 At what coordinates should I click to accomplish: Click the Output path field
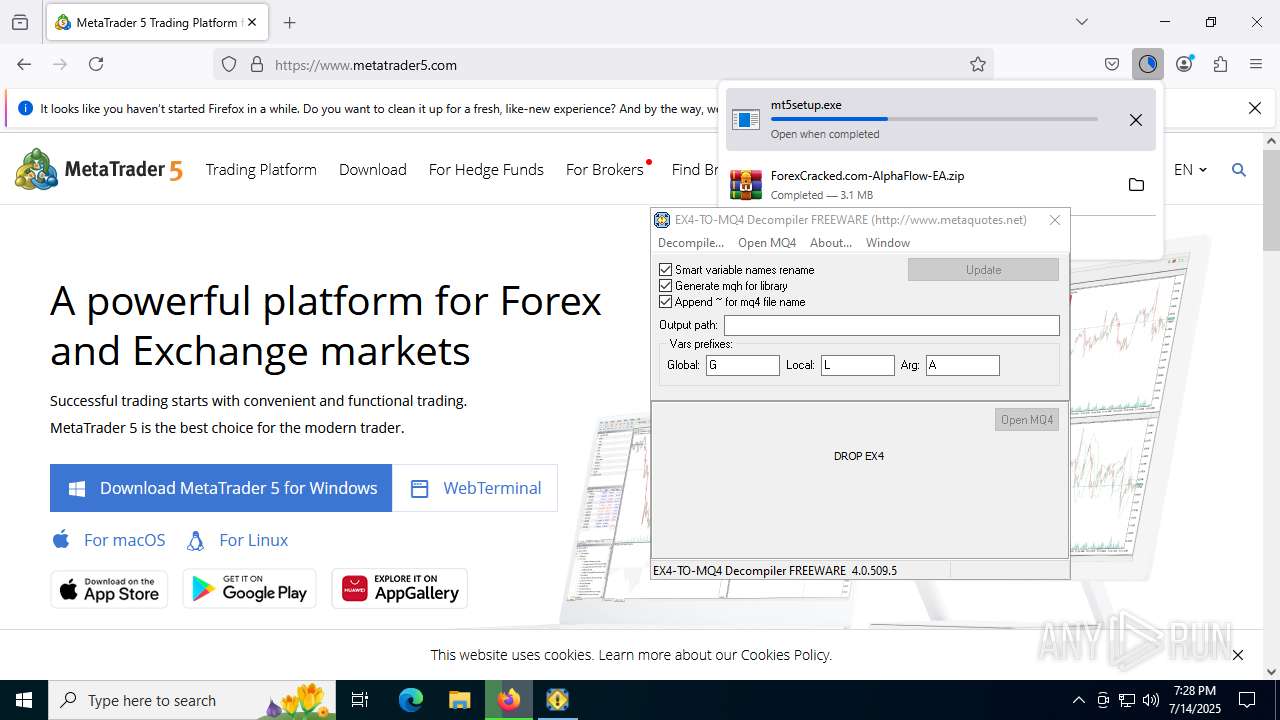pos(891,325)
